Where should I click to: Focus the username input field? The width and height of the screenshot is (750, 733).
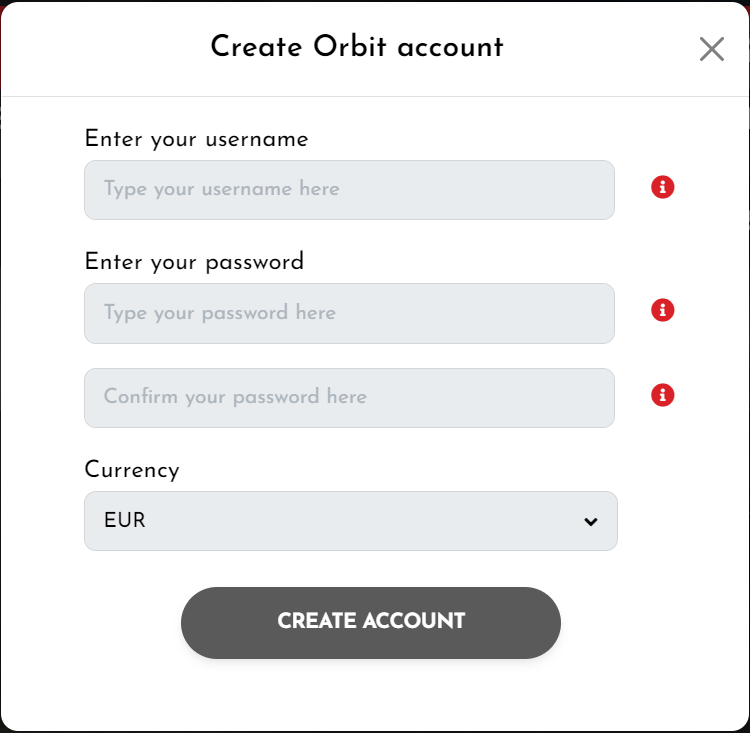pyautogui.click(x=349, y=190)
